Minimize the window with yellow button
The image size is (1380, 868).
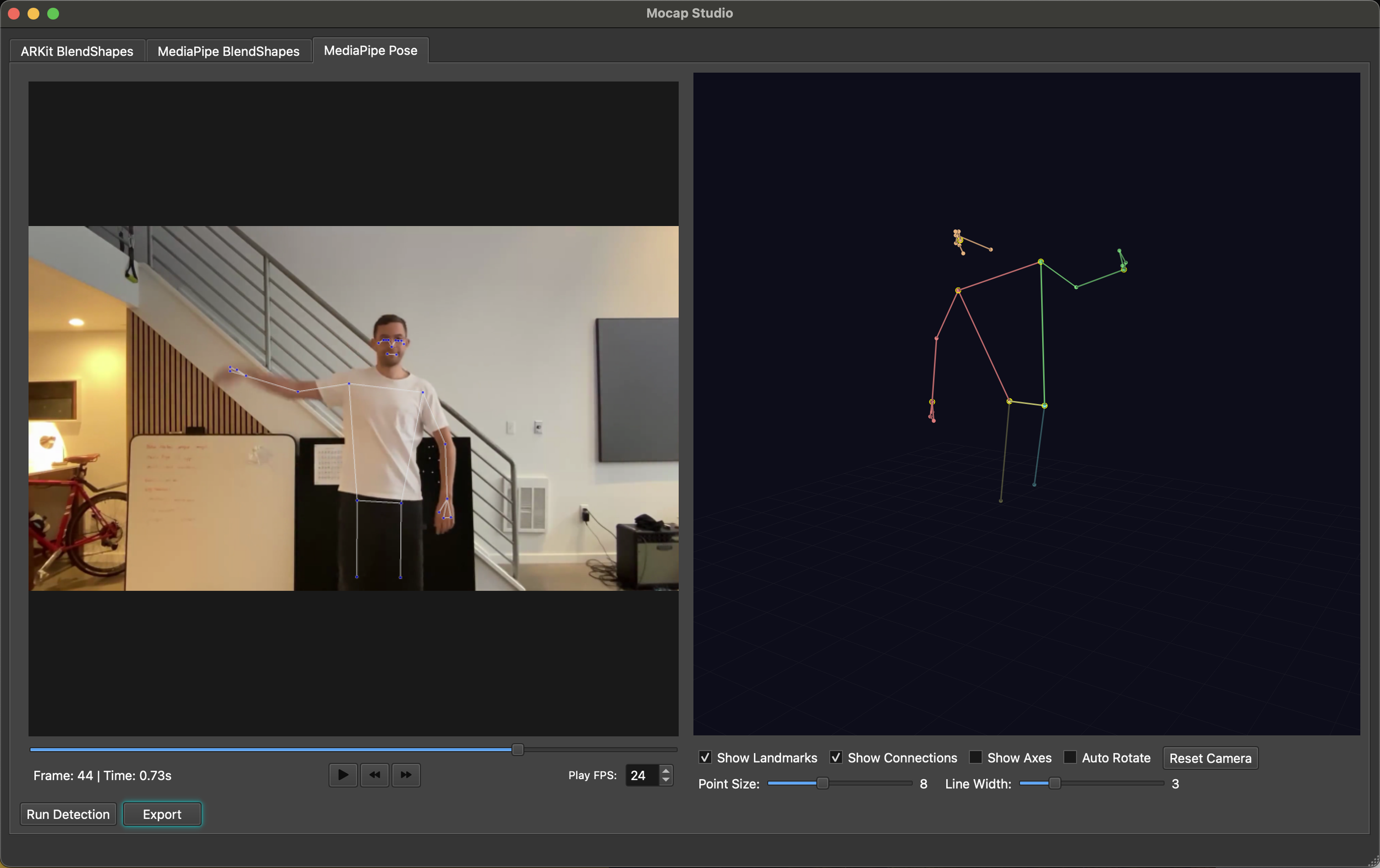coord(33,14)
